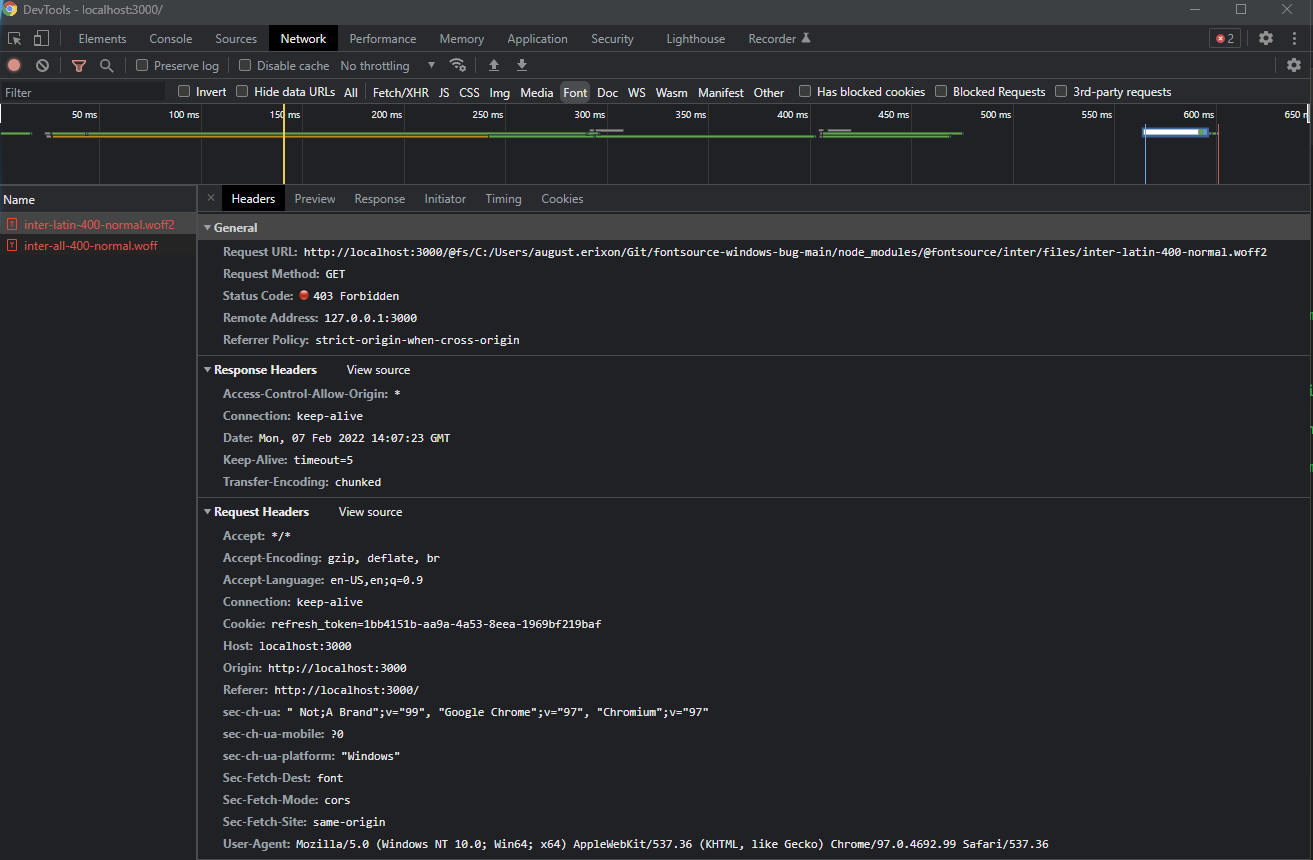1313x860 pixels.
Task: View source of Request Headers
Action: pos(371,512)
